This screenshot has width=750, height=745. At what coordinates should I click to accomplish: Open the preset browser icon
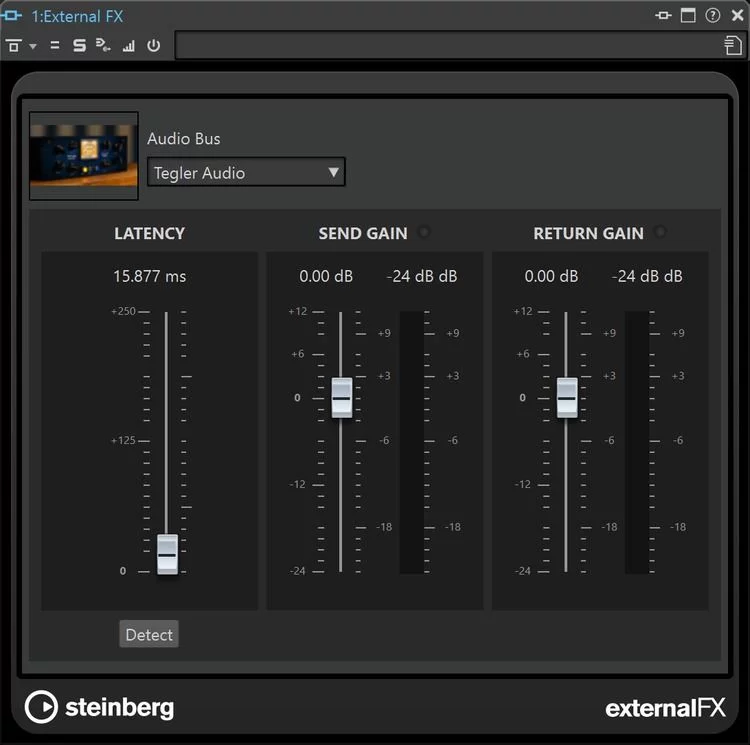[x=733, y=46]
